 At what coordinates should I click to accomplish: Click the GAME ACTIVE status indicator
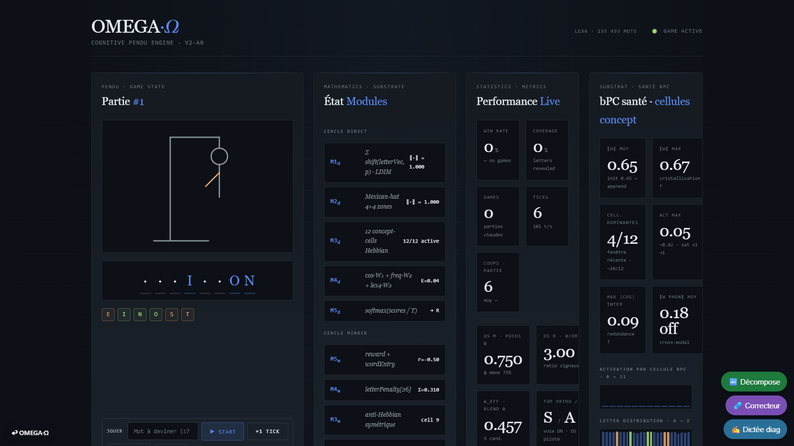(x=677, y=31)
